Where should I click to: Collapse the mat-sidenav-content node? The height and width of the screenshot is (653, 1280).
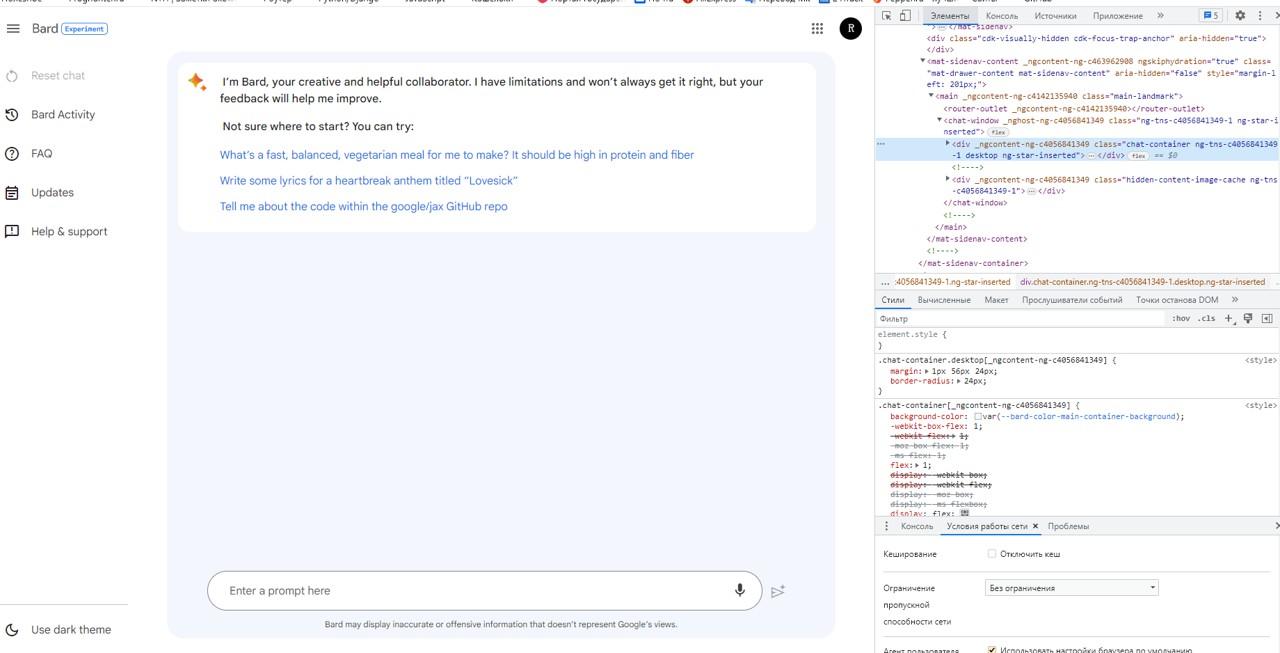coord(923,61)
